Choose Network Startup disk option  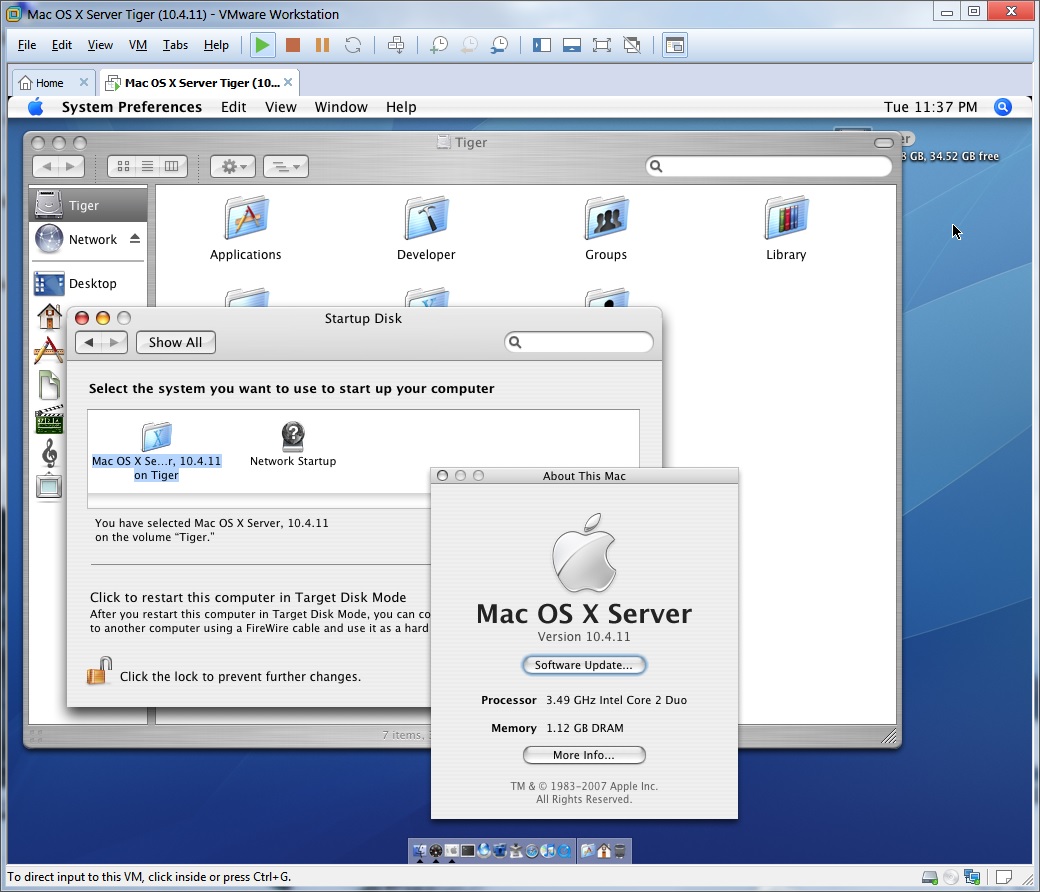click(292, 444)
